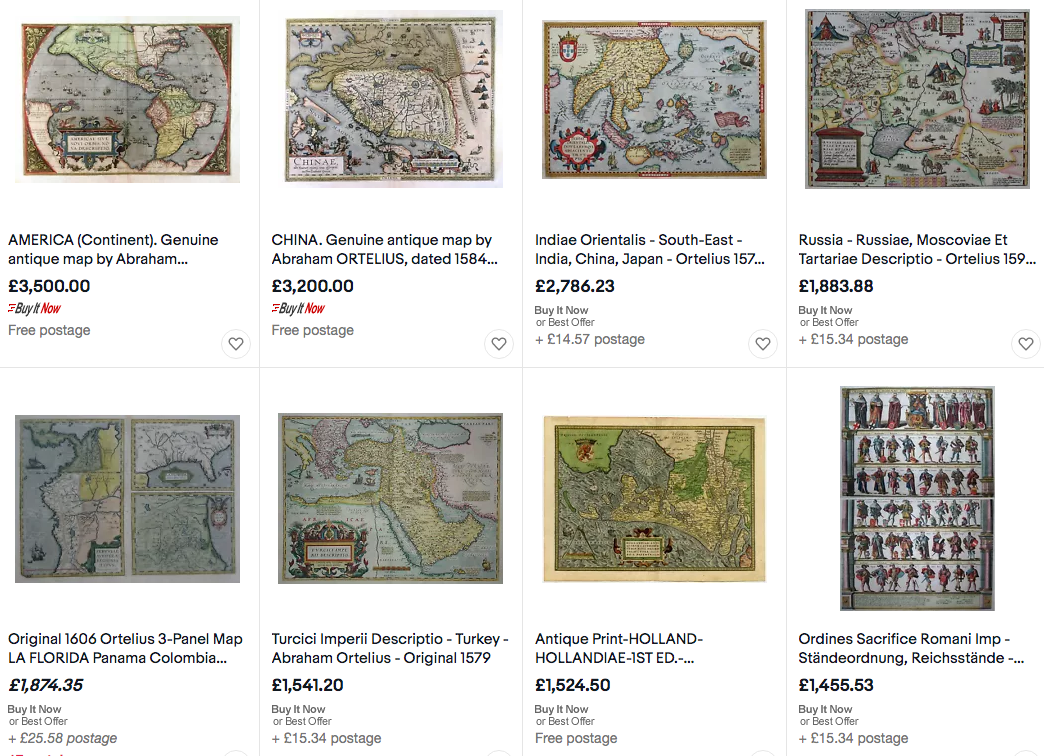1044x756 pixels.
Task: View the 3-panel La Florida map image
Action: click(x=127, y=499)
